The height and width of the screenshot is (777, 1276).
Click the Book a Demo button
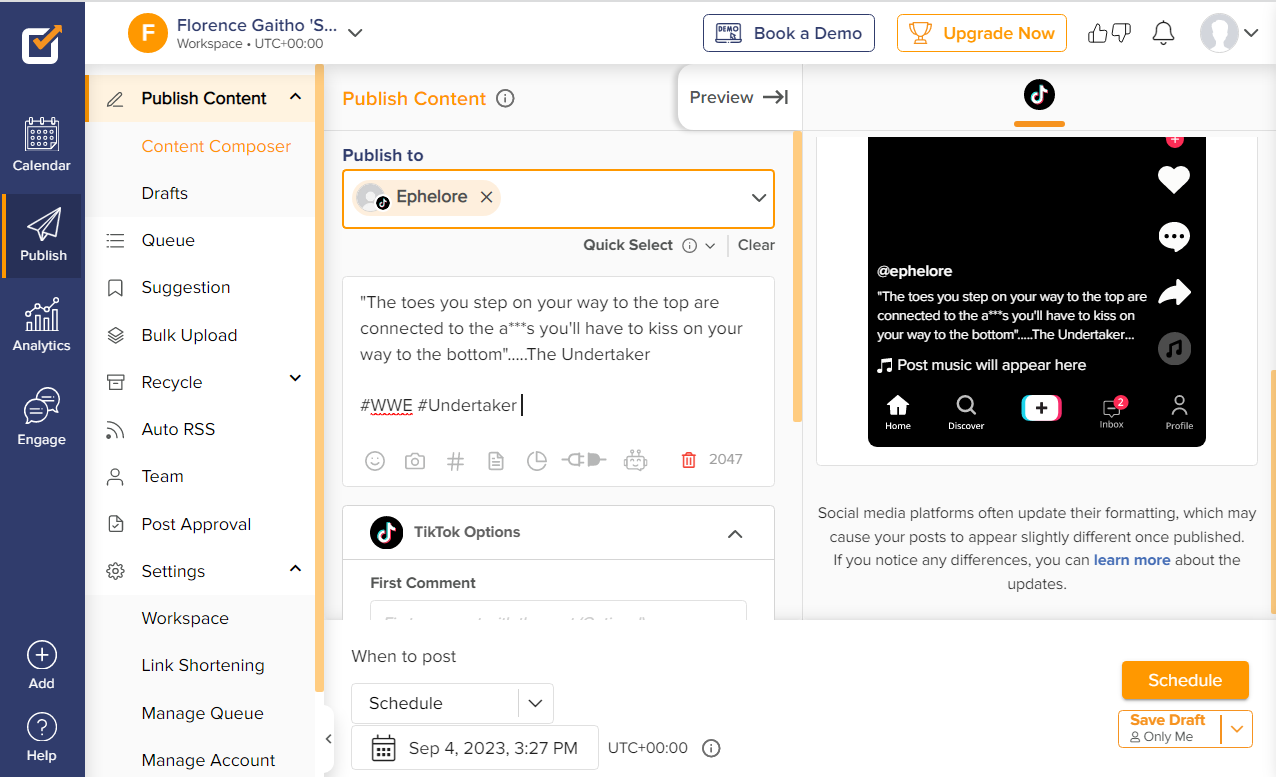789,33
